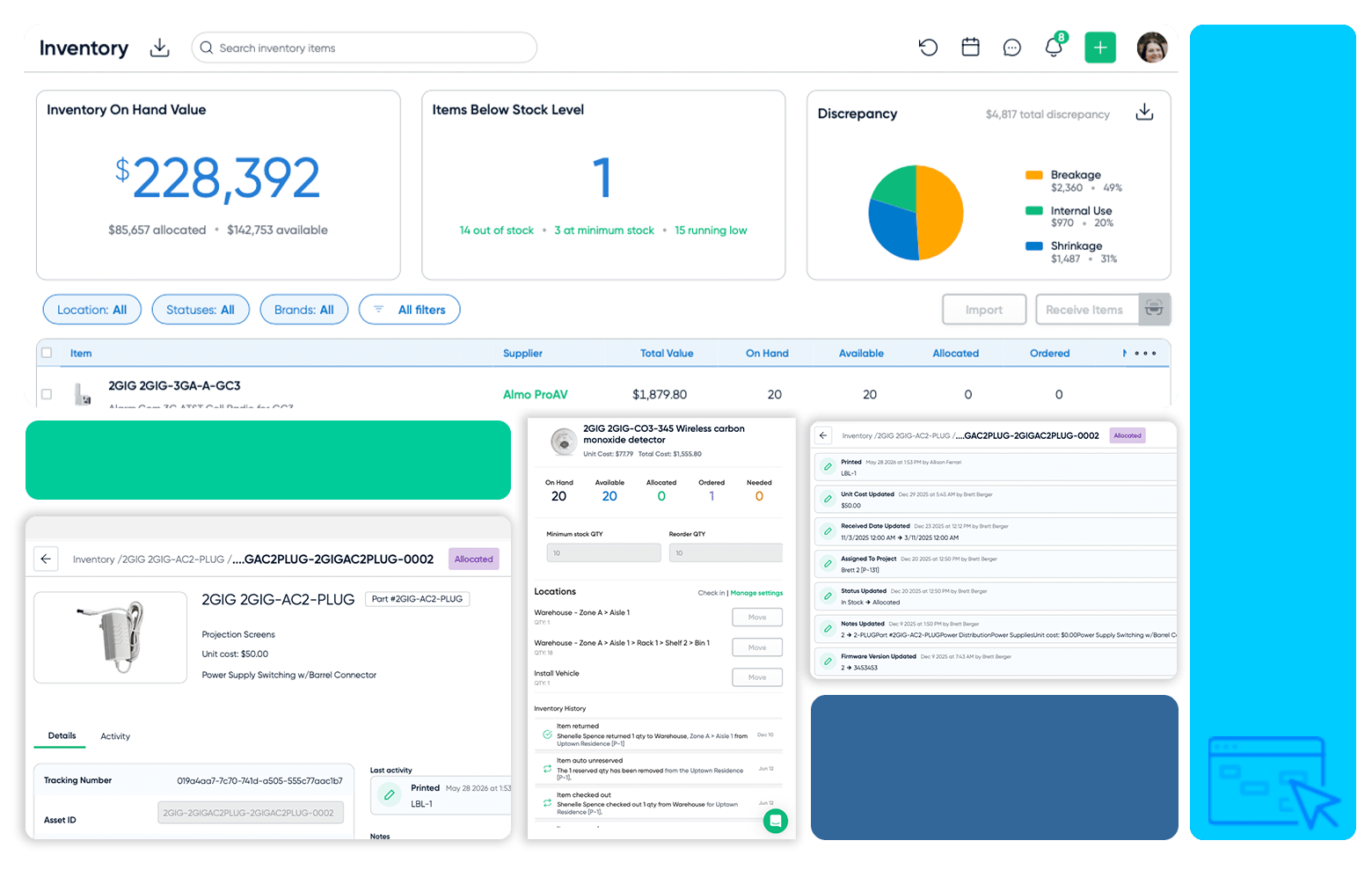This screenshot has width=1372, height=870.
Task: Click the back arrow above the 2GIG-AC2-PLUG product image
Action: 46,559
